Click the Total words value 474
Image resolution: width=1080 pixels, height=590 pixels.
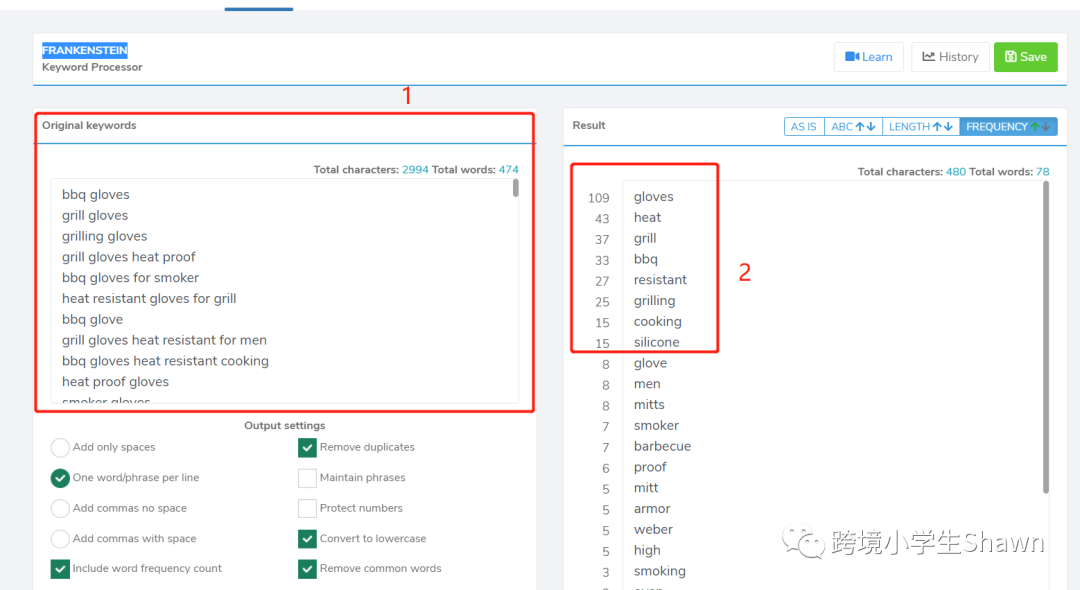click(x=508, y=169)
